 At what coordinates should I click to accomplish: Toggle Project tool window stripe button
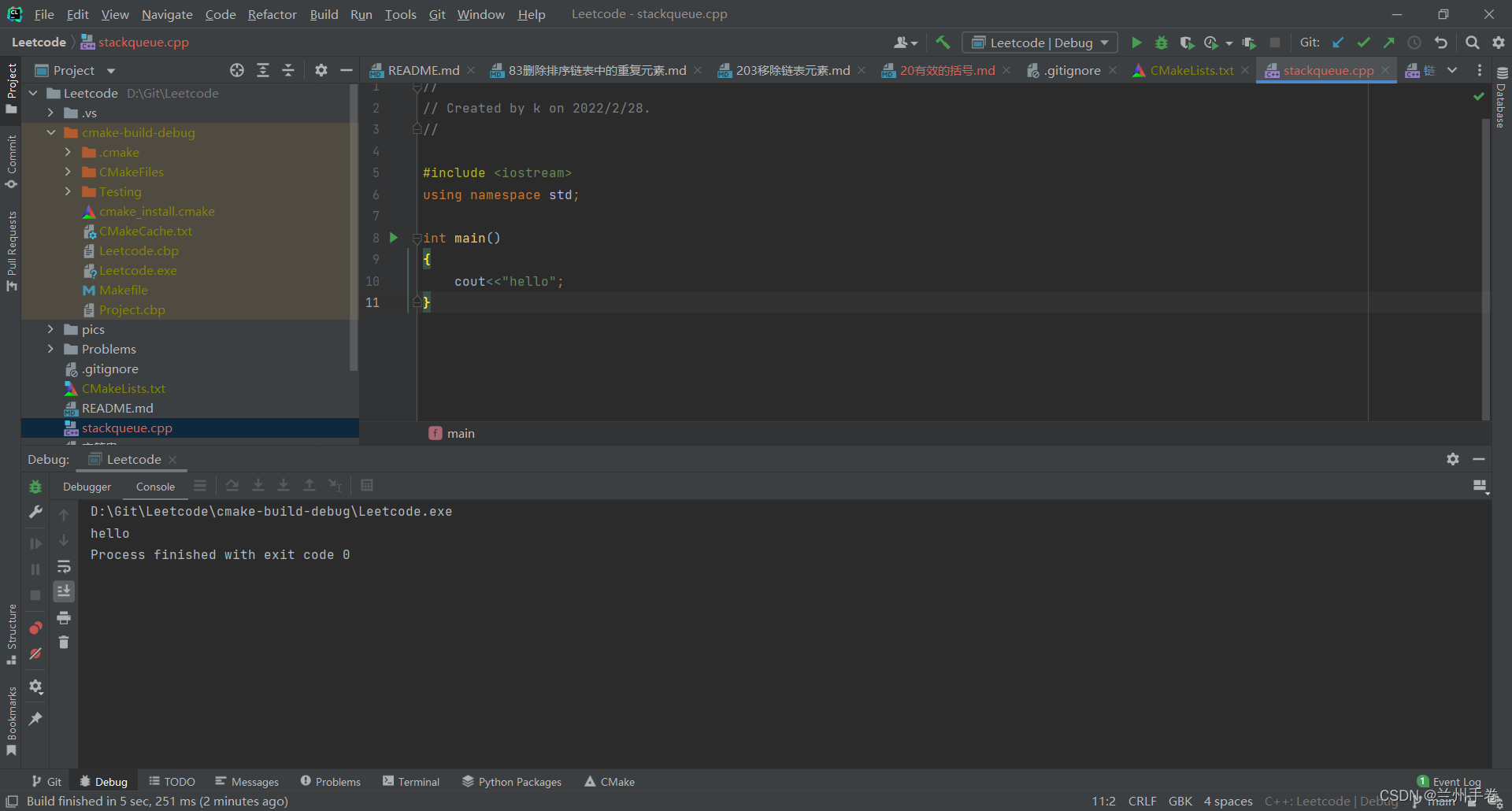click(11, 87)
